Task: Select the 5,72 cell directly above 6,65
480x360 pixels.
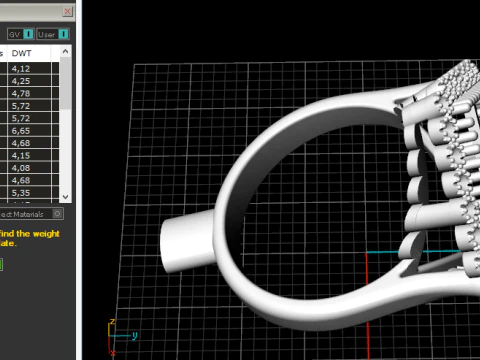Action: (29, 118)
